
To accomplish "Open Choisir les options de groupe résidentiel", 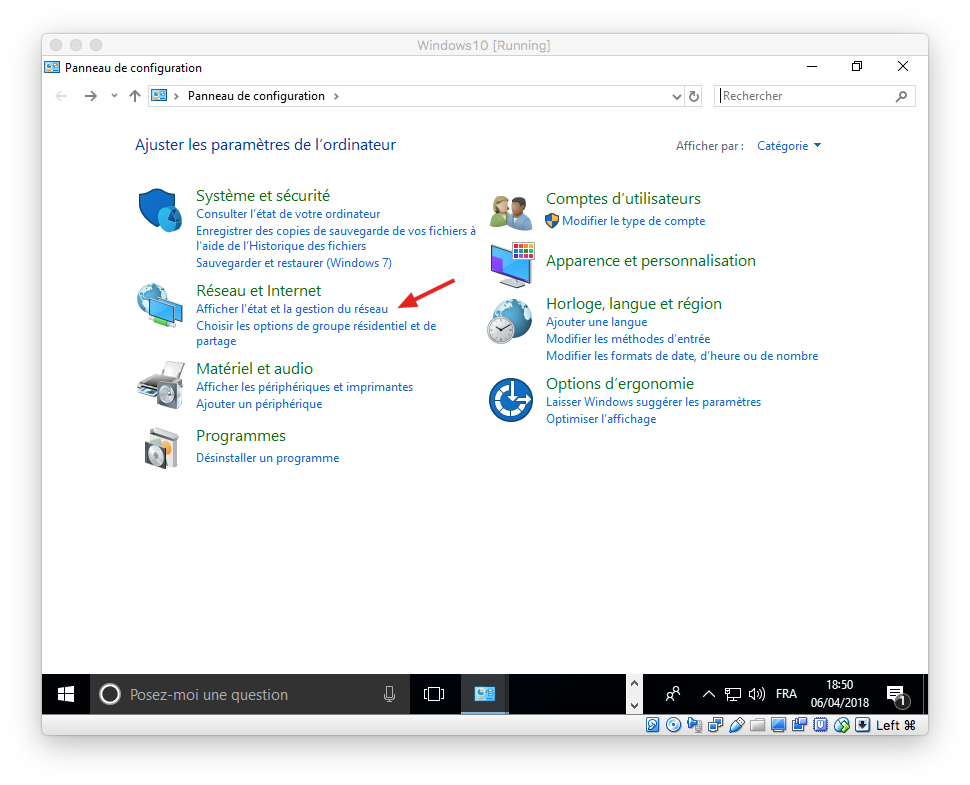I will pos(316,333).
